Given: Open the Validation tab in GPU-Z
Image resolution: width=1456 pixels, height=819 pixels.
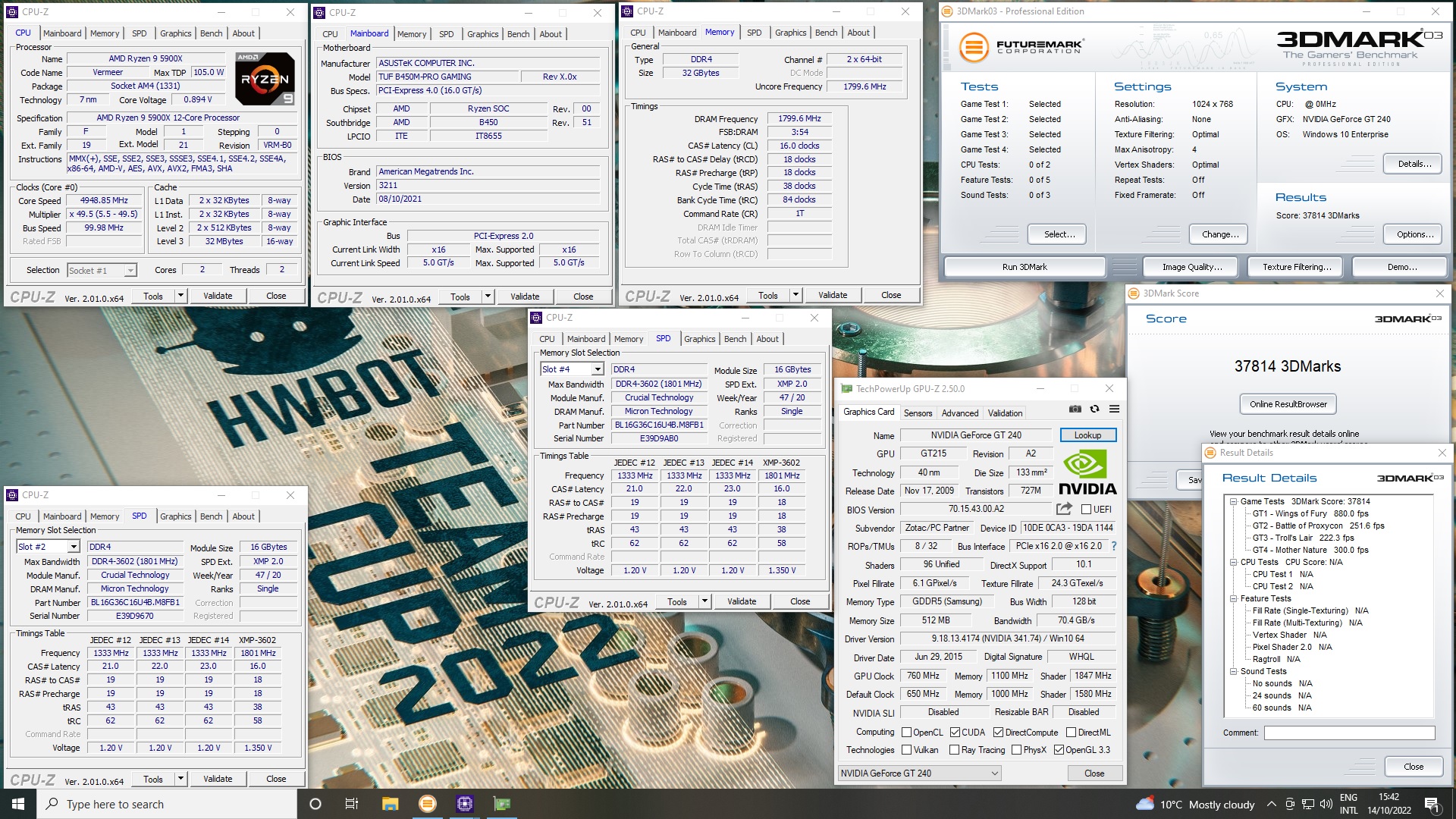Looking at the screenshot, I should [1005, 413].
